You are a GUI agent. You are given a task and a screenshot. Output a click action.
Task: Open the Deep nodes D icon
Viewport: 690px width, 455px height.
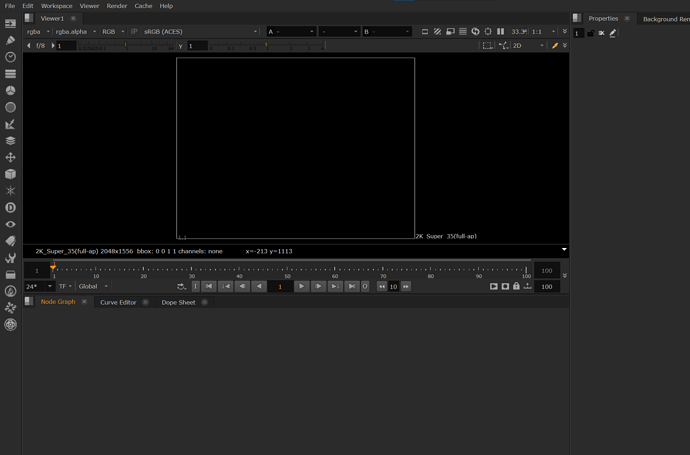[x=10, y=207]
